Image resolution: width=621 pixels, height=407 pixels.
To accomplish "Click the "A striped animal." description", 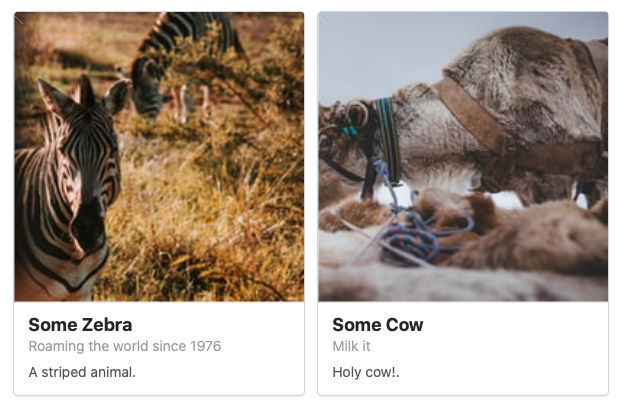I will [x=82, y=372].
